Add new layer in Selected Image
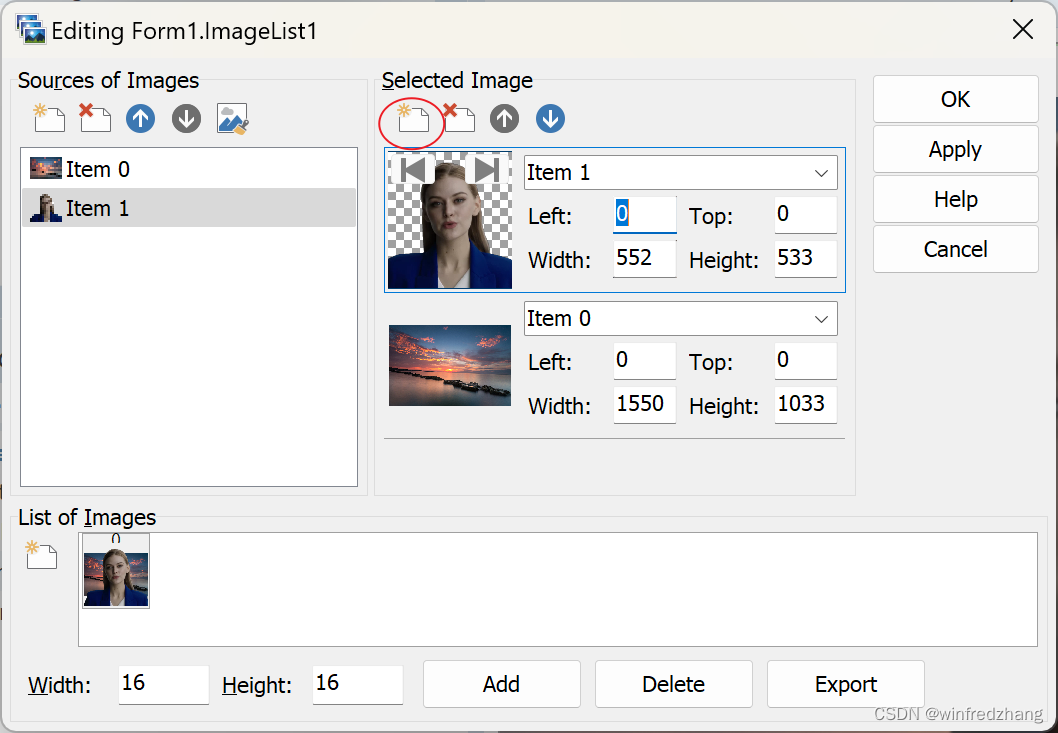 coord(413,119)
